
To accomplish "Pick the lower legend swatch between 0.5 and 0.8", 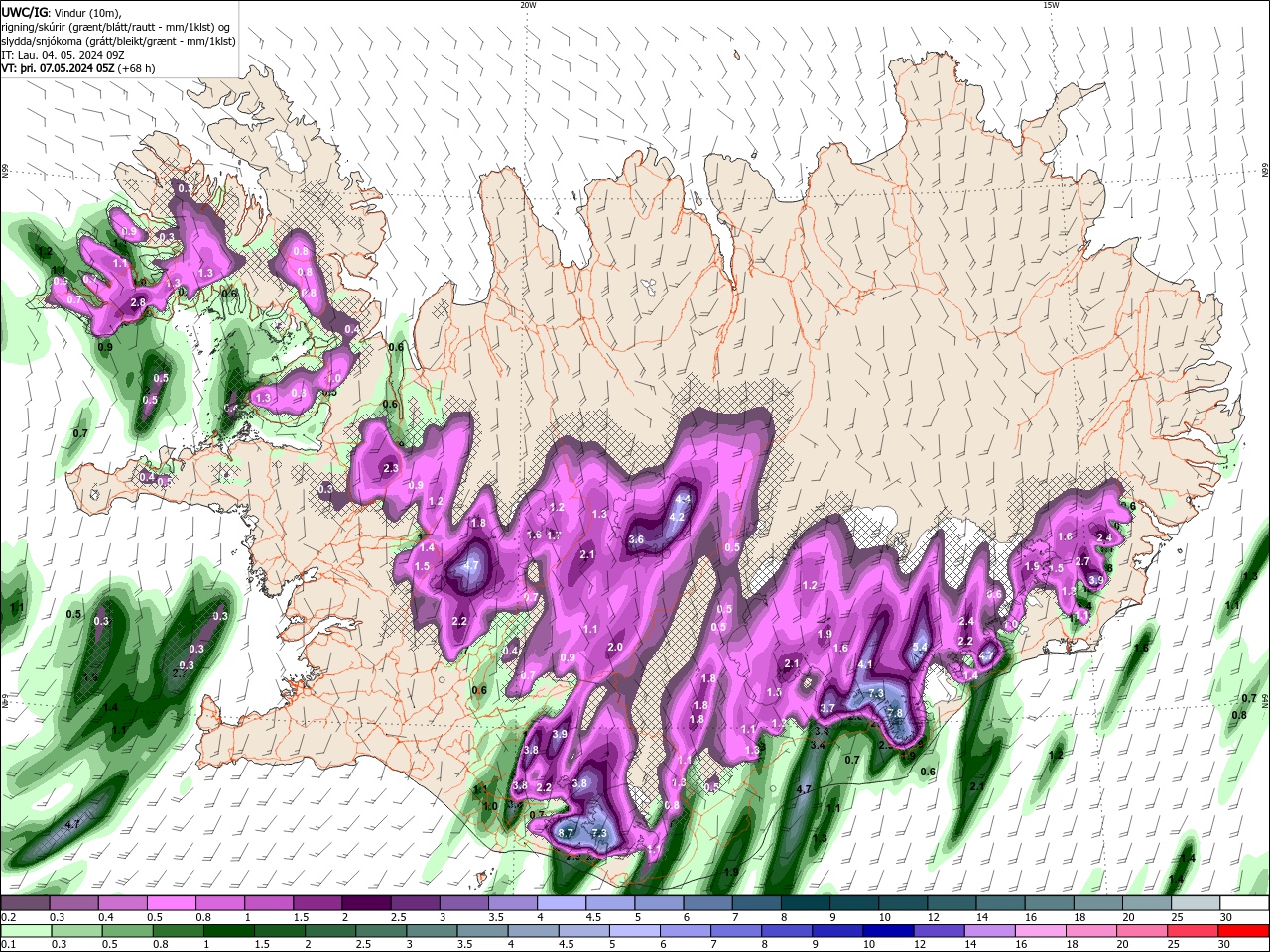I will point(127,931).
